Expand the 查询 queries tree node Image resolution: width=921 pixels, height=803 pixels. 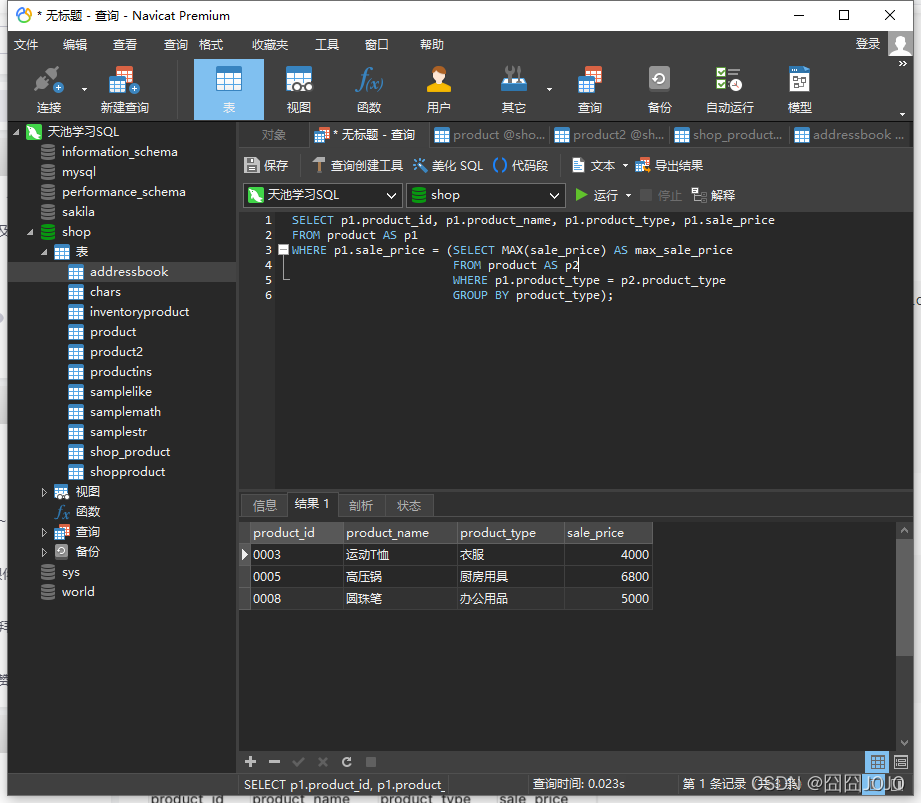click(44, 532)
